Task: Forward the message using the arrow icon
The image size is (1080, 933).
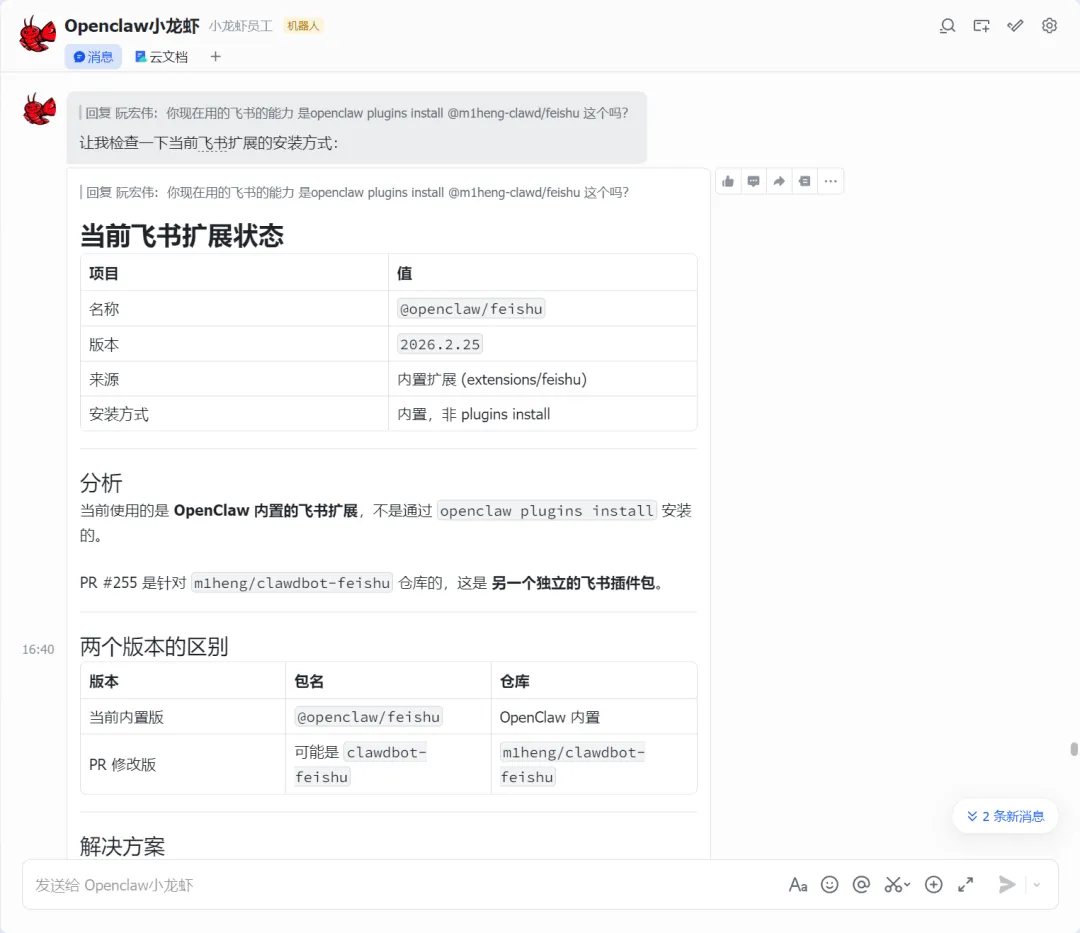Action: 779,182
